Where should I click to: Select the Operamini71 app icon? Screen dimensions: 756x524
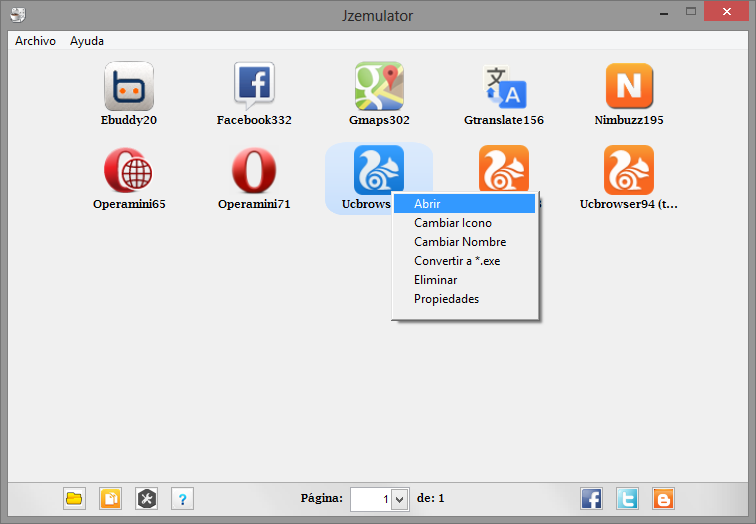[254, 170]
